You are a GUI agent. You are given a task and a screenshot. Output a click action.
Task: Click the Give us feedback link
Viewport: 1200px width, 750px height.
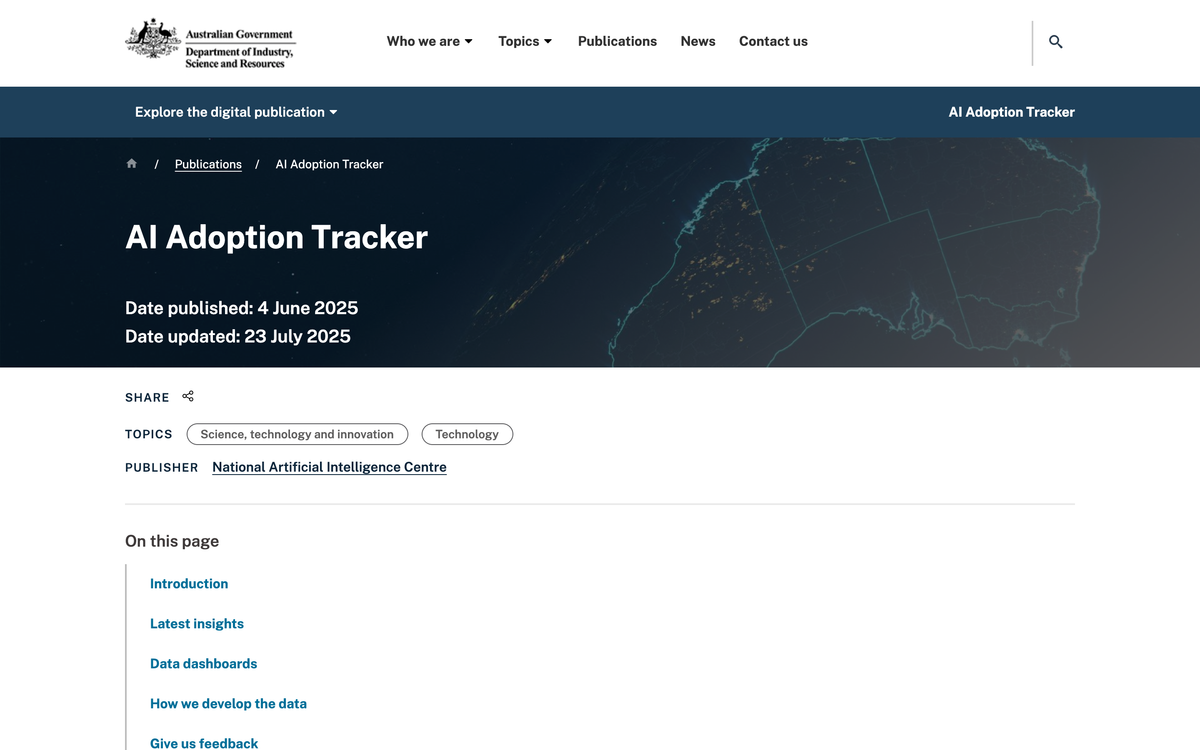[x=203, y=743]
